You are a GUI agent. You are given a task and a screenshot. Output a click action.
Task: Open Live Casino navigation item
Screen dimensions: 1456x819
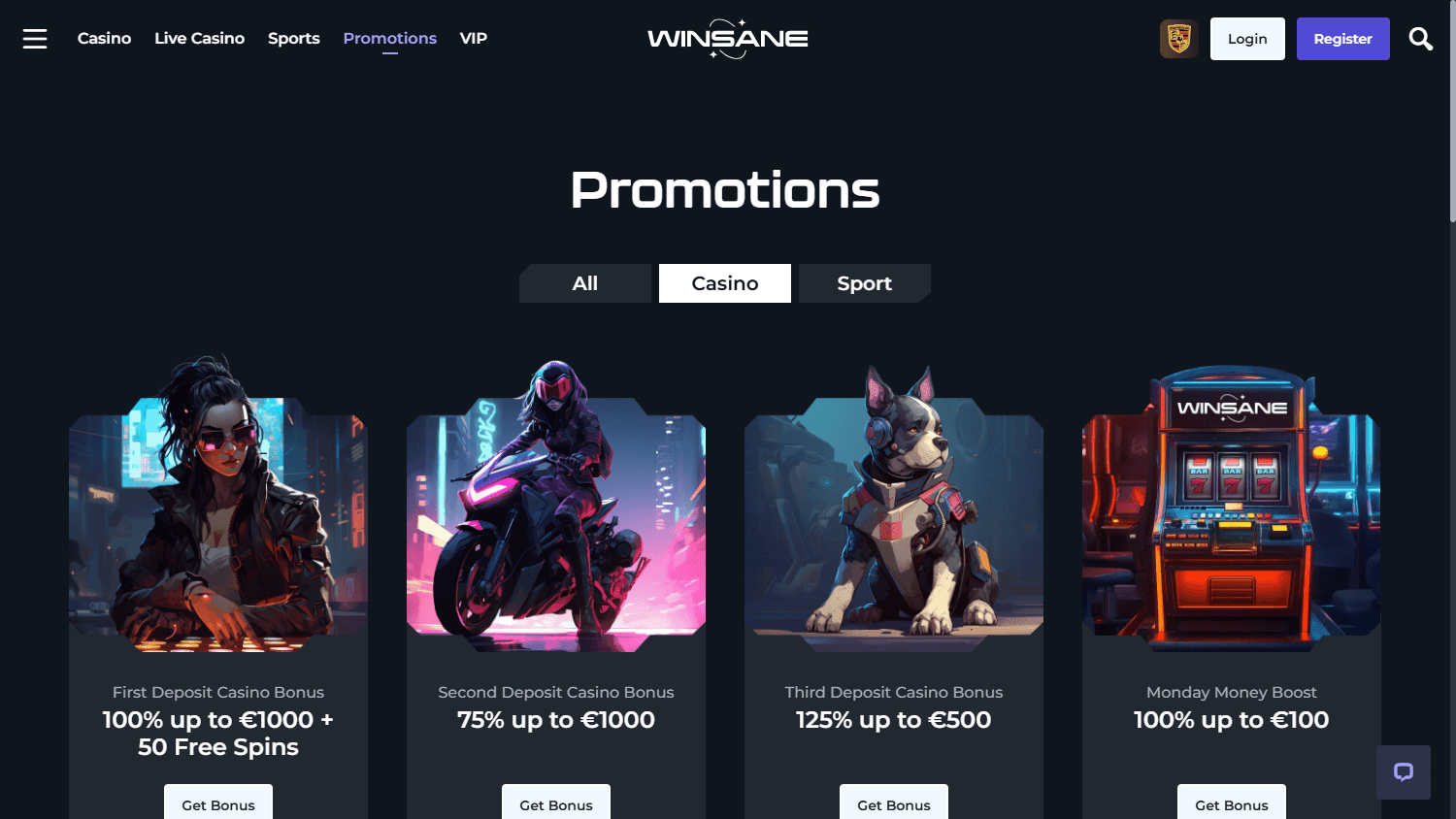(x=199, y=39)
